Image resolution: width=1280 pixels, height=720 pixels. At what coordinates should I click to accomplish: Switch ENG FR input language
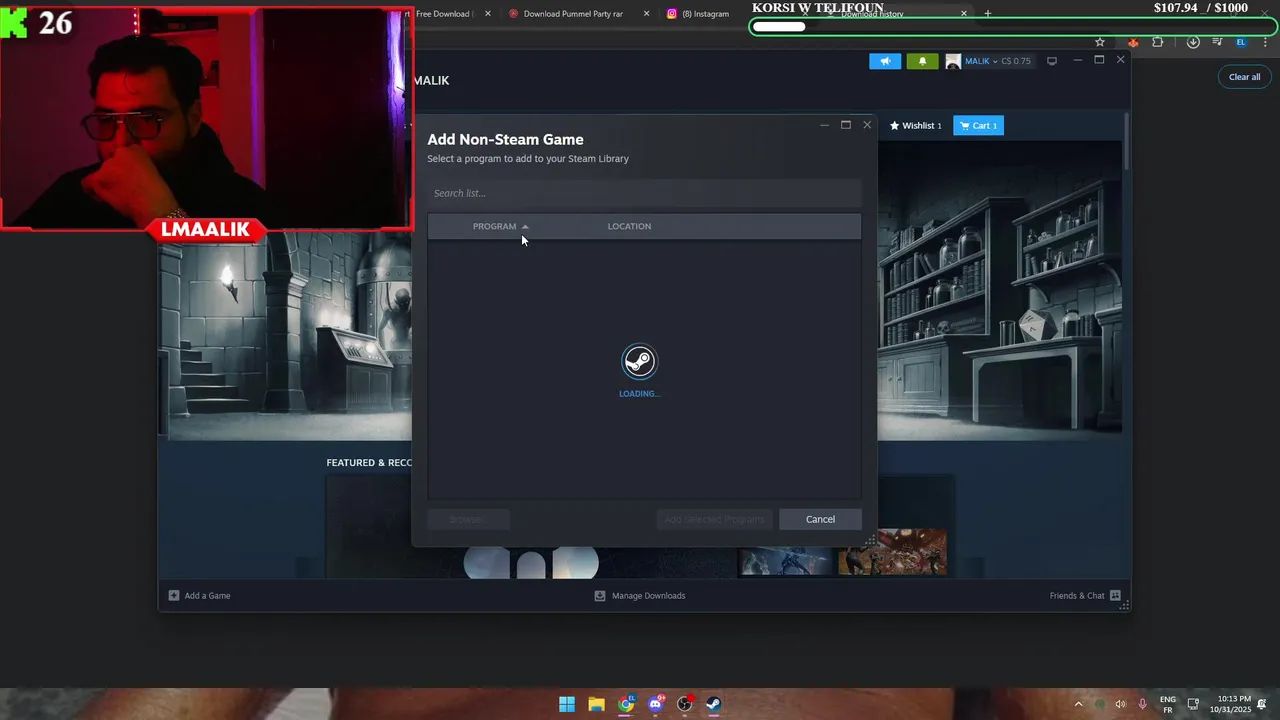[x=1167, y=704]
